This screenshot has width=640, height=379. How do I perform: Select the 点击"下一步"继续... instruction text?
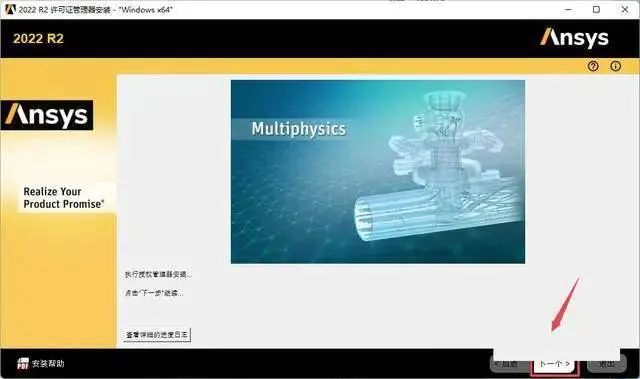[154, 293]
